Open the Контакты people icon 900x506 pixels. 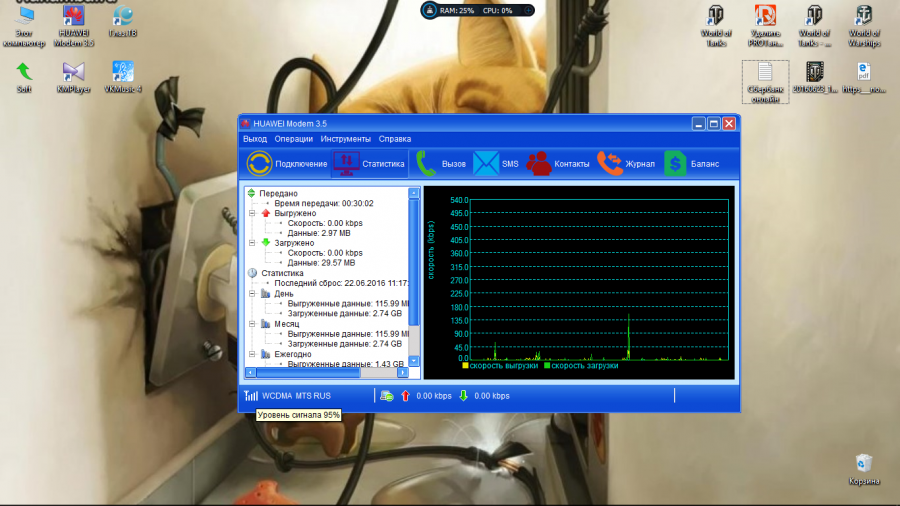click(x=539, y=164)
